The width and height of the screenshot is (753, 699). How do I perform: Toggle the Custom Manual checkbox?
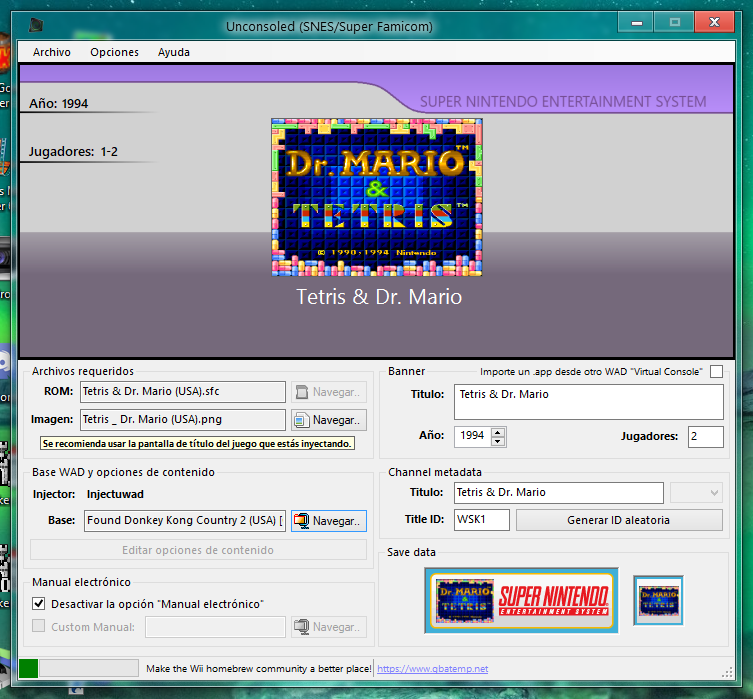(38, 626)
